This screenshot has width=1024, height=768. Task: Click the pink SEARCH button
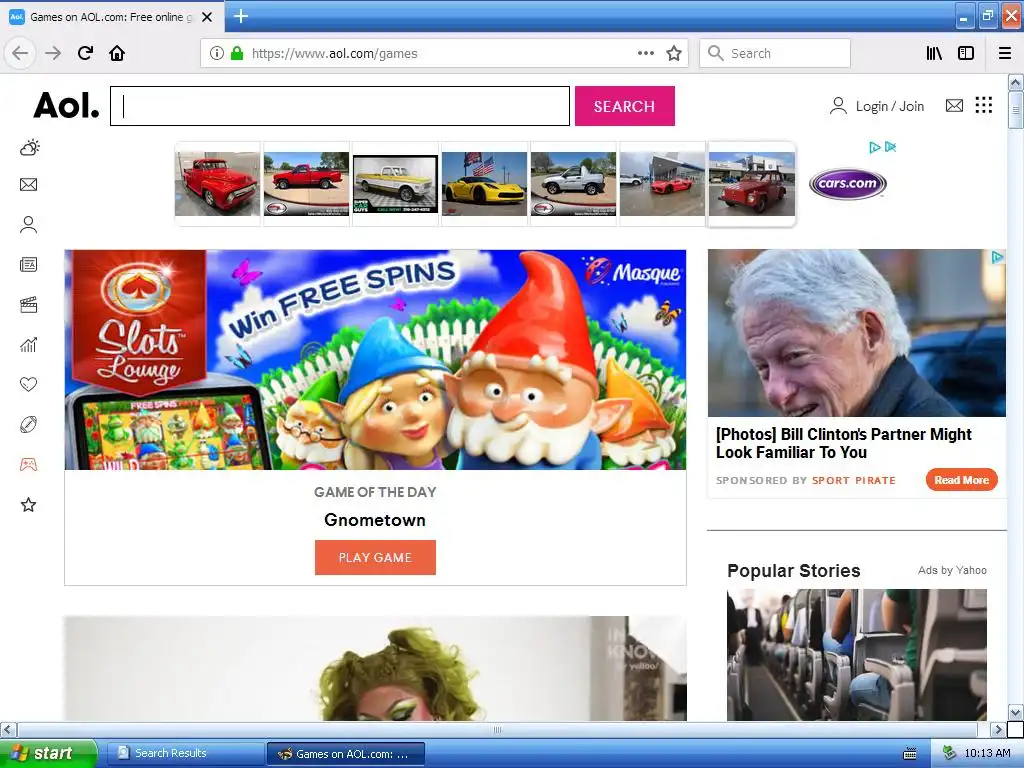(x=624, y=106)
